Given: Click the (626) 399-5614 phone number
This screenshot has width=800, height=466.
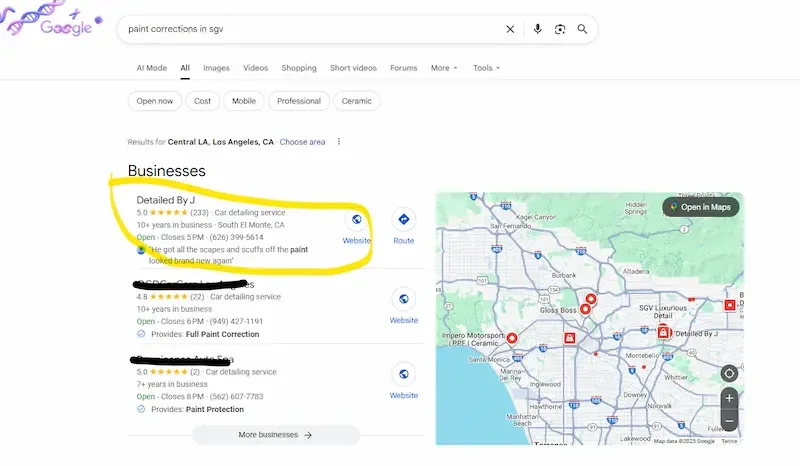Looking at the screenshot, I should point(236,237).
